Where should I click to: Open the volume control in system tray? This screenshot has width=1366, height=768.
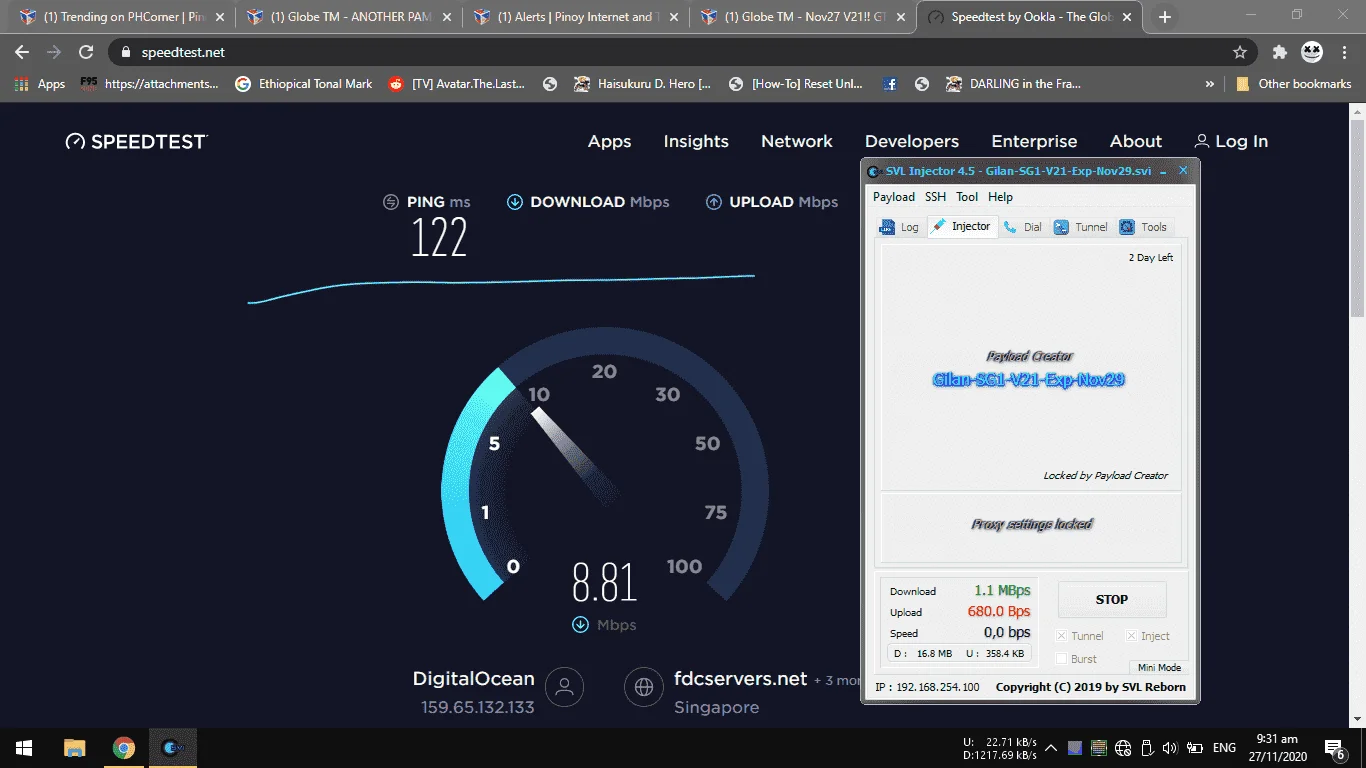[1168, 748]
